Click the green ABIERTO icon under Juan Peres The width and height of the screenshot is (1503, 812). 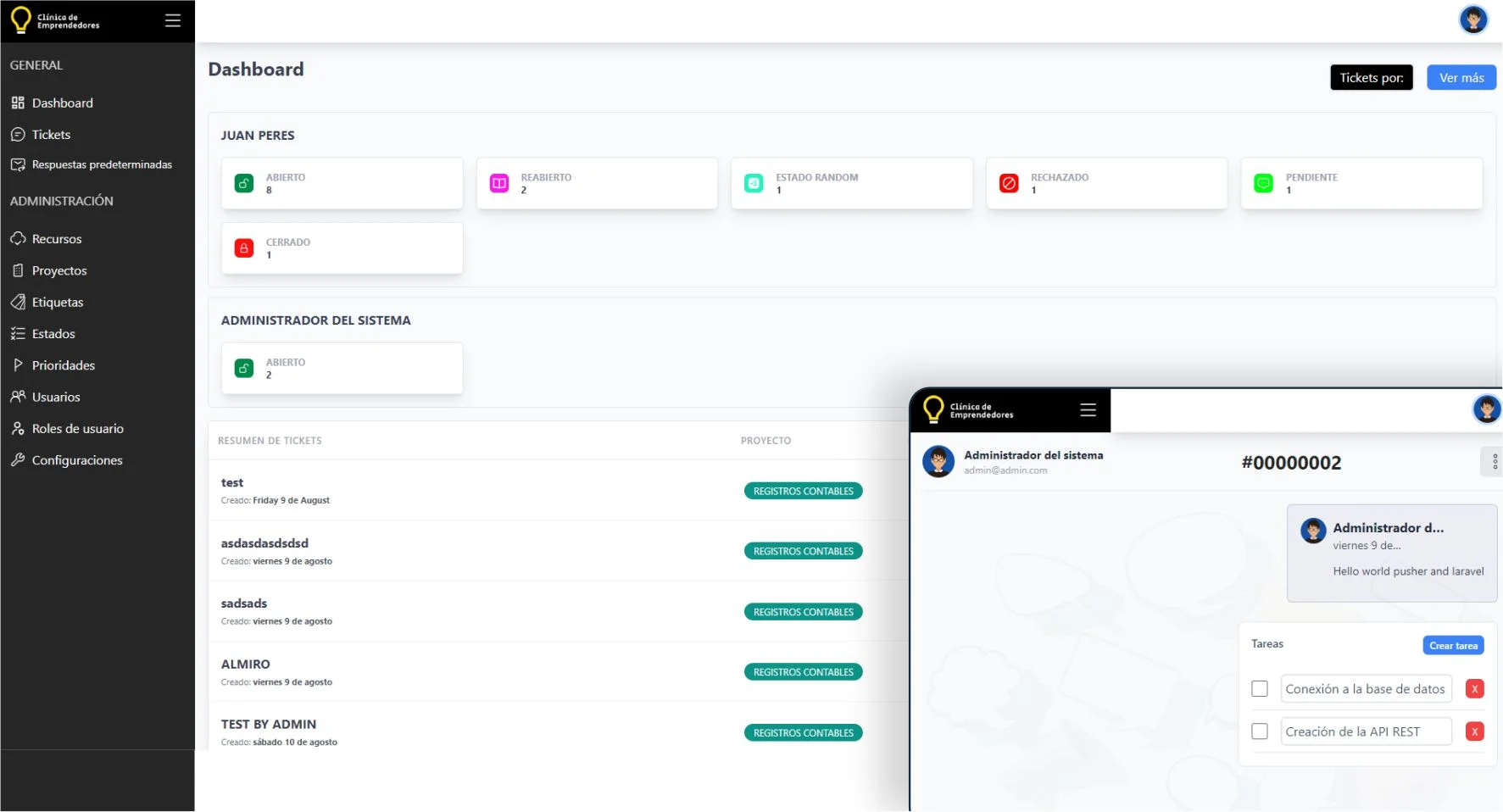coord(244,183)
